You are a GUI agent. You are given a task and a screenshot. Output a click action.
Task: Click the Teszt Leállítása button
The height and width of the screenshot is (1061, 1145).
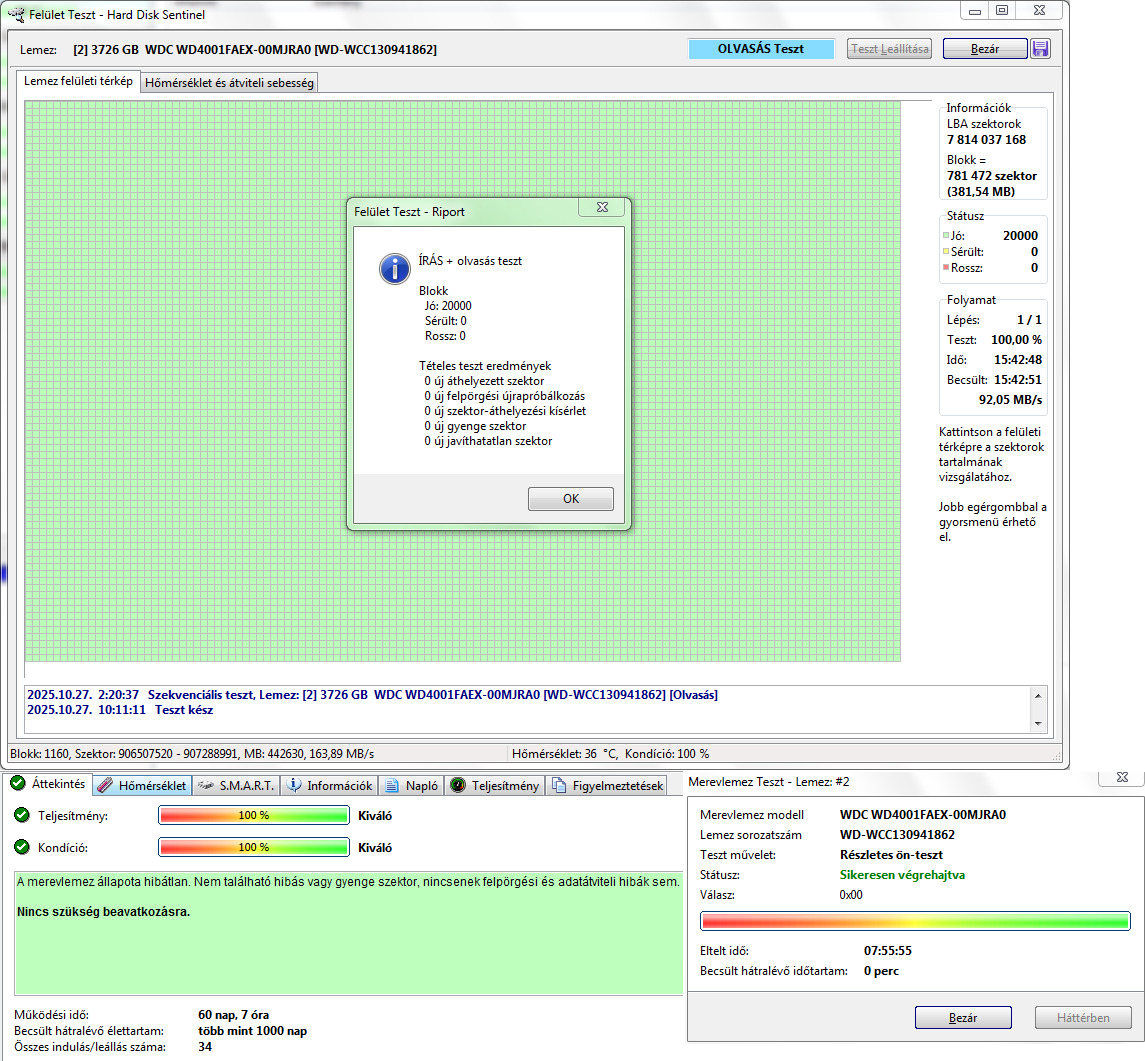(x=889, y=49)
